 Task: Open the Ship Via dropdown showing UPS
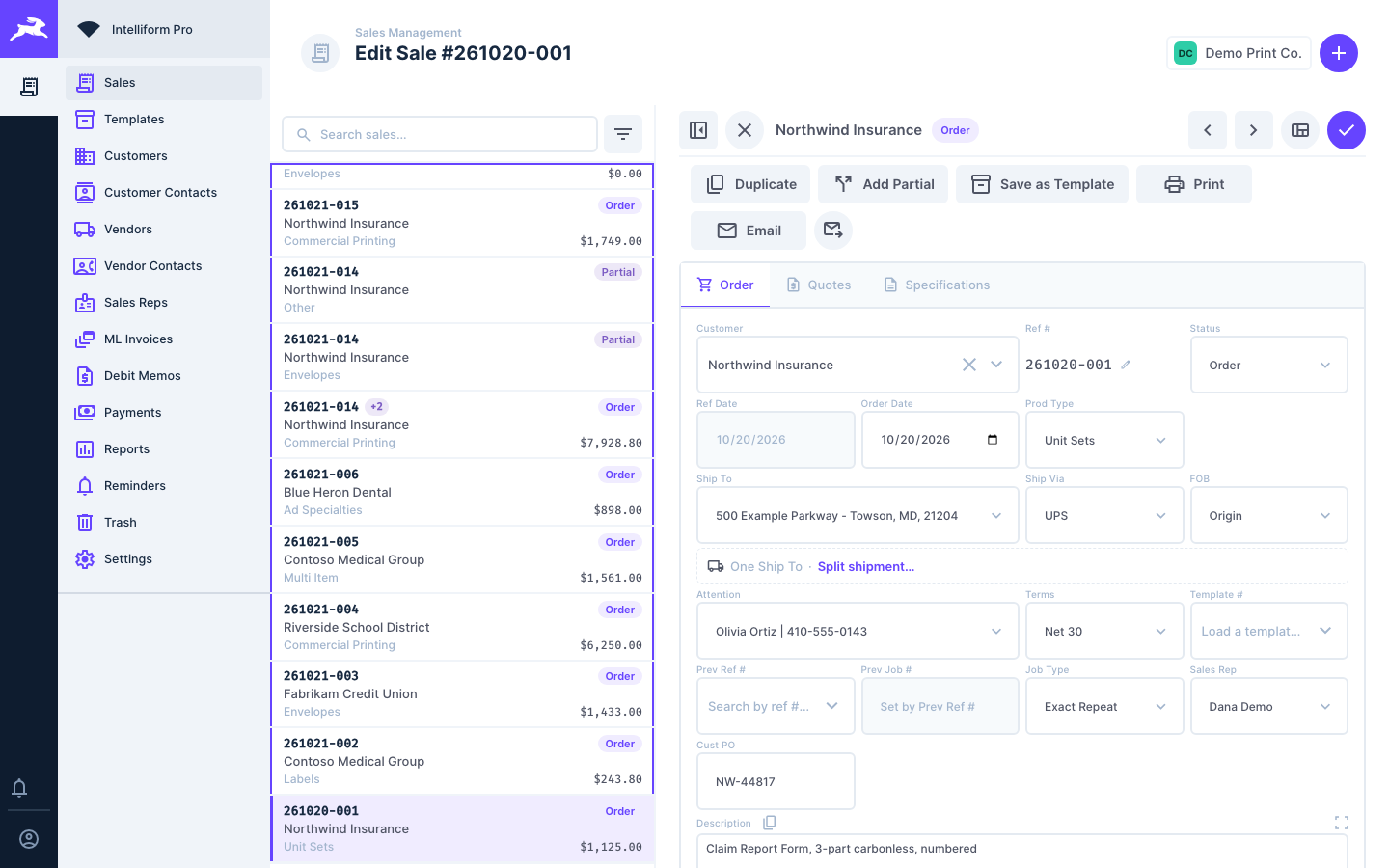(x=1104, y=515)
